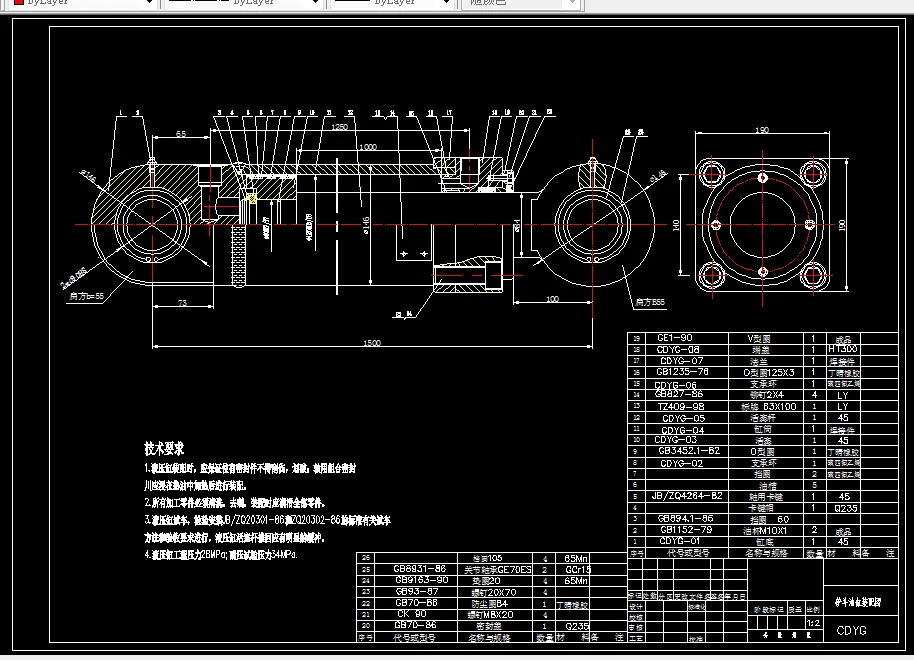Select the 技术要求 heading text

coord(165,446)
